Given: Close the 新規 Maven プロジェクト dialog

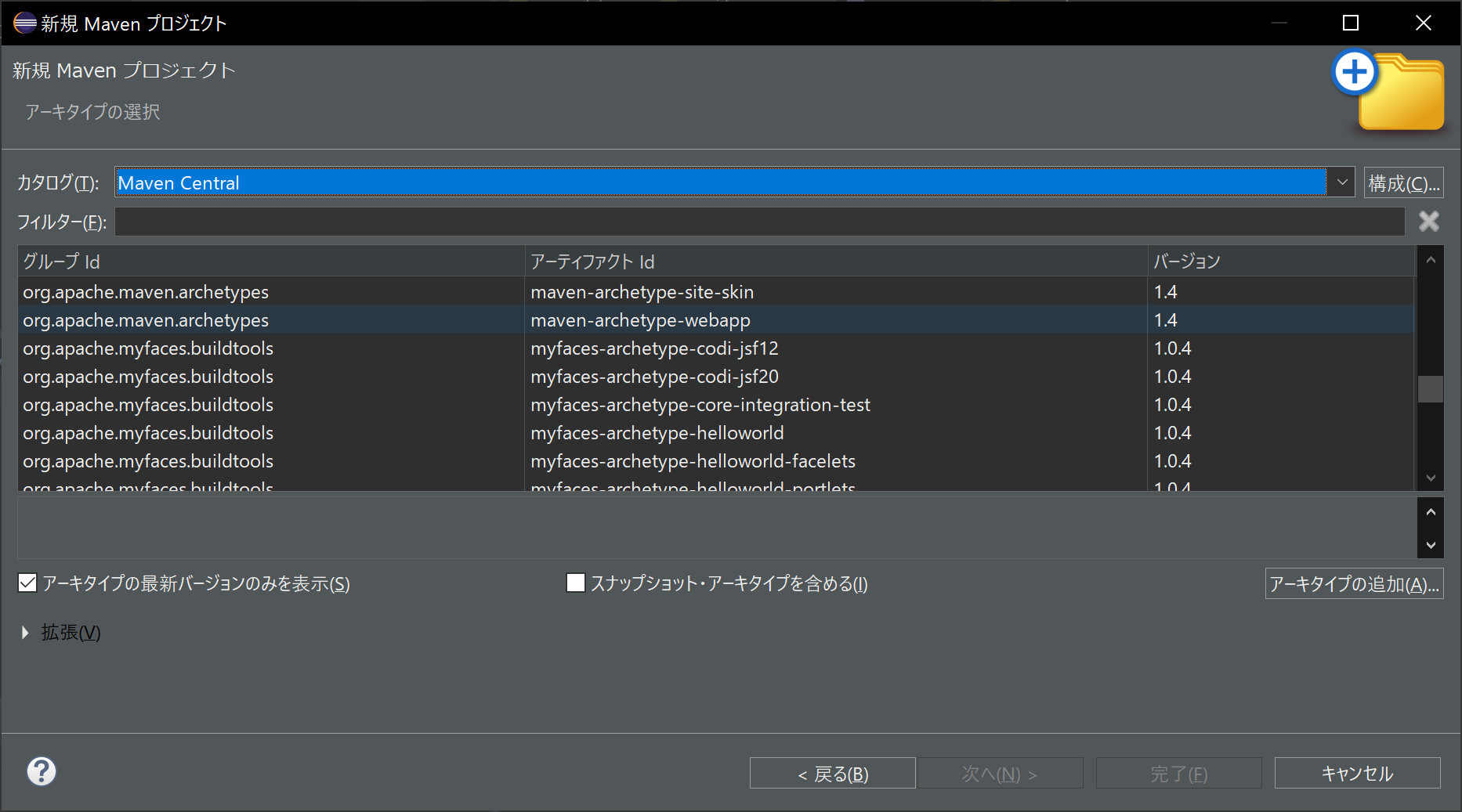Looking at the screenshot, I should coord(1424,23).
